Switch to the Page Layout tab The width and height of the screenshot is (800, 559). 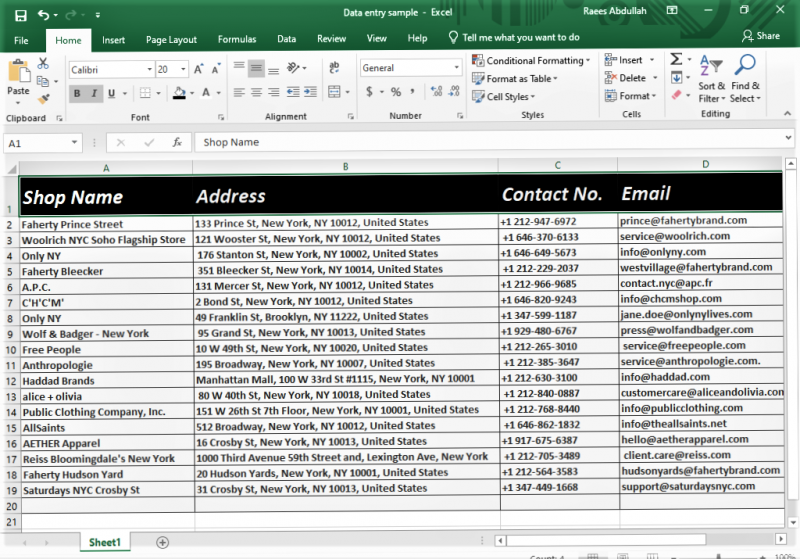click(x=171, y=40)
